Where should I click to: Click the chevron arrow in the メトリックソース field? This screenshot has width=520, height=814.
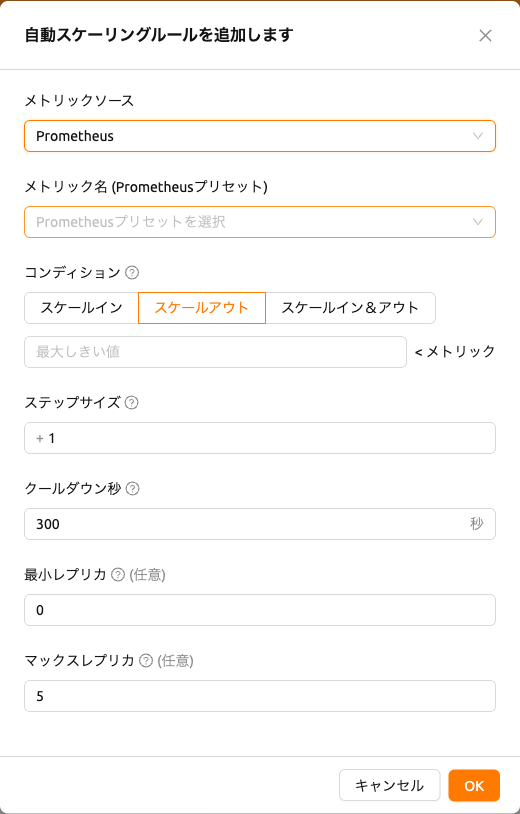pyautogui.click(x=478, y=136)
